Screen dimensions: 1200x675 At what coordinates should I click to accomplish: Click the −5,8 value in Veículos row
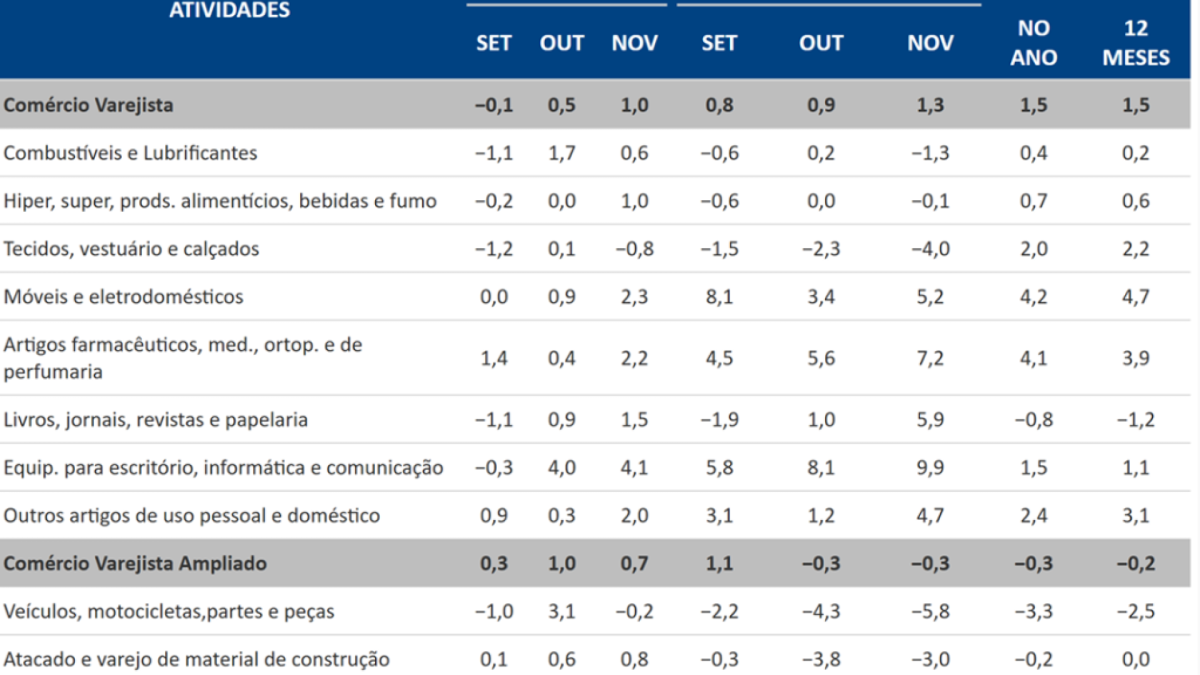(x=930, y=612)
